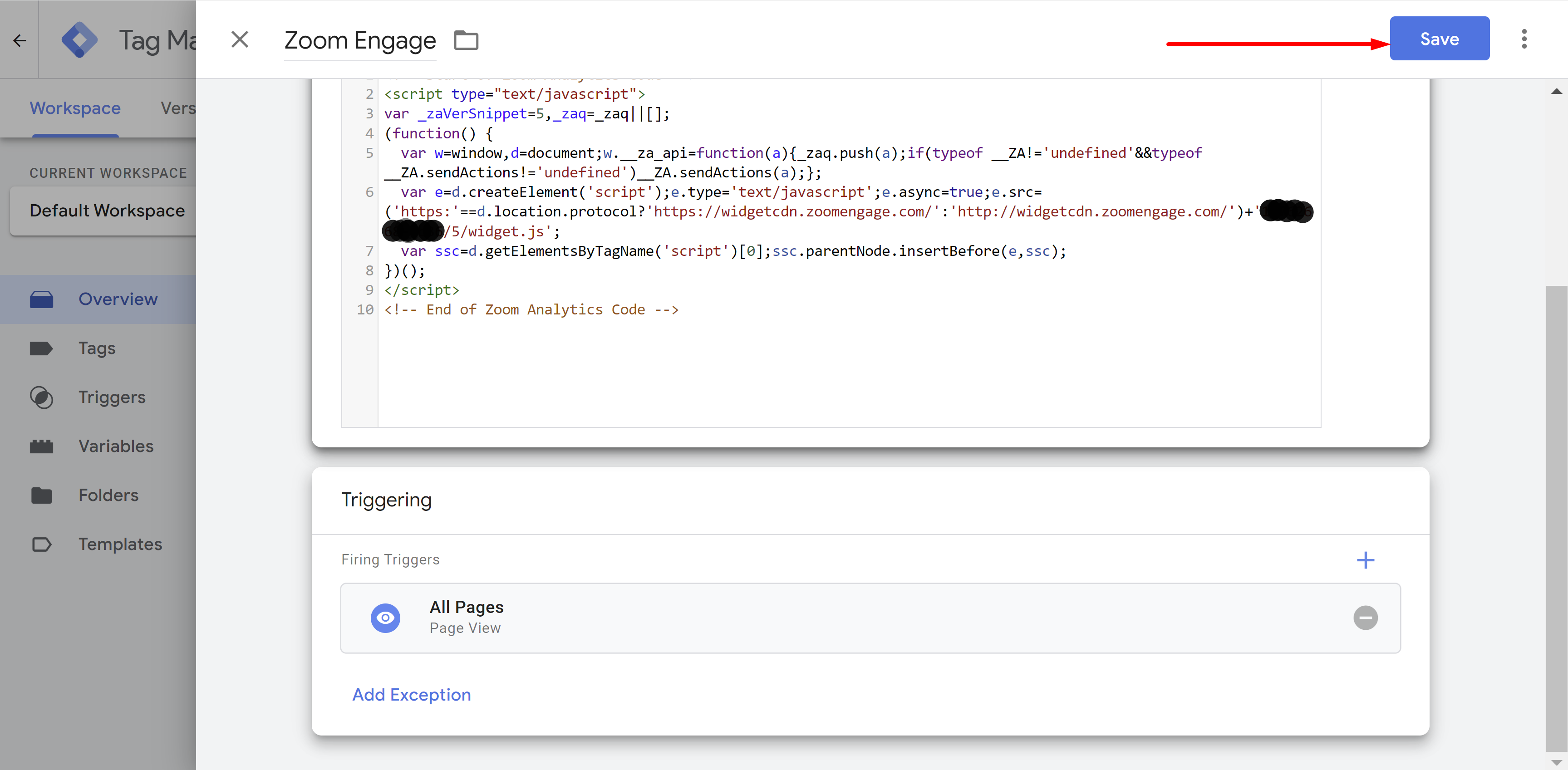
Task: Click the Add Exception link
Action: pos(412,695)
